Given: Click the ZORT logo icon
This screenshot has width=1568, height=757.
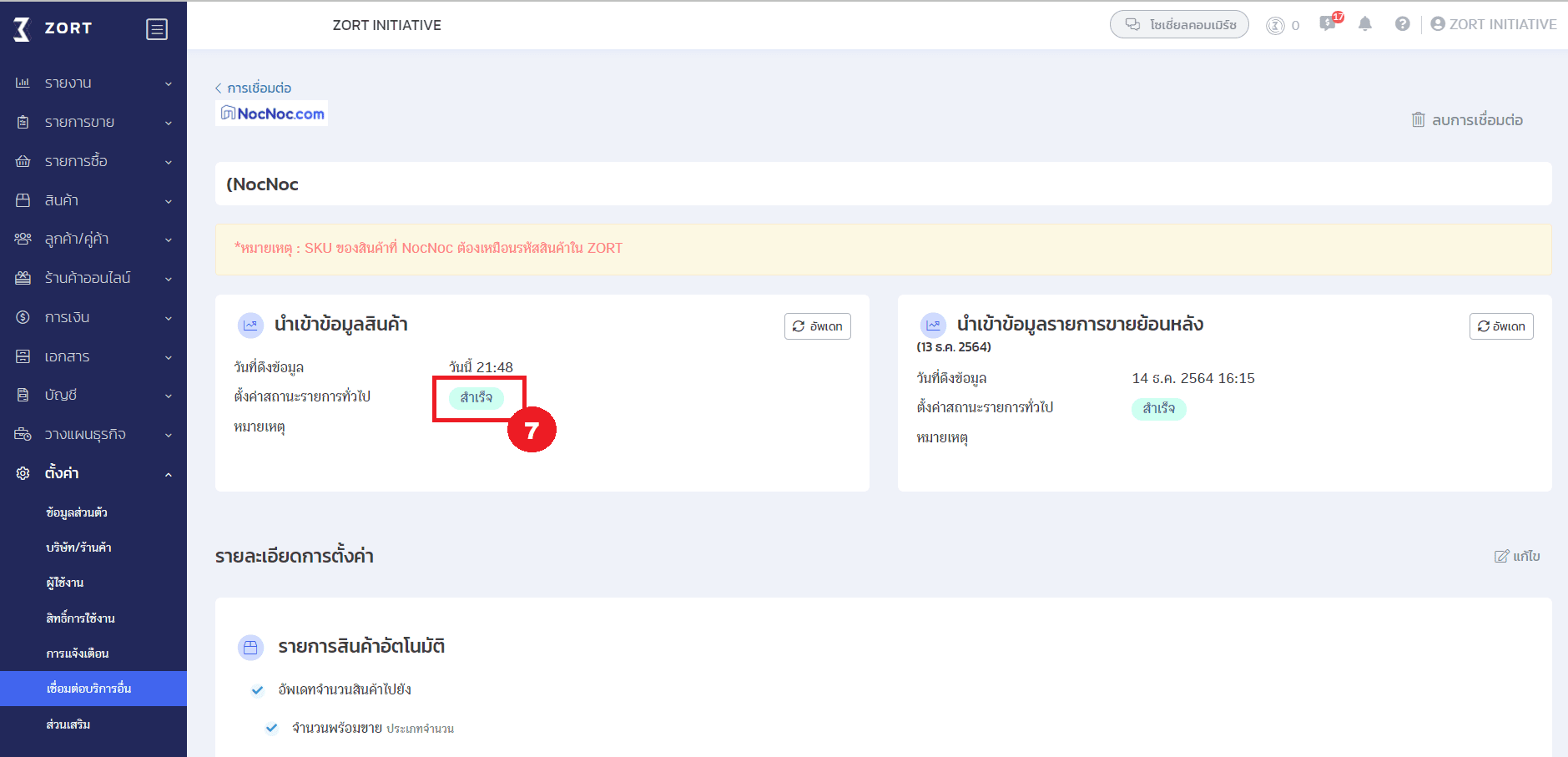Looking at the screenshot, I should click(x=22, y=29).
